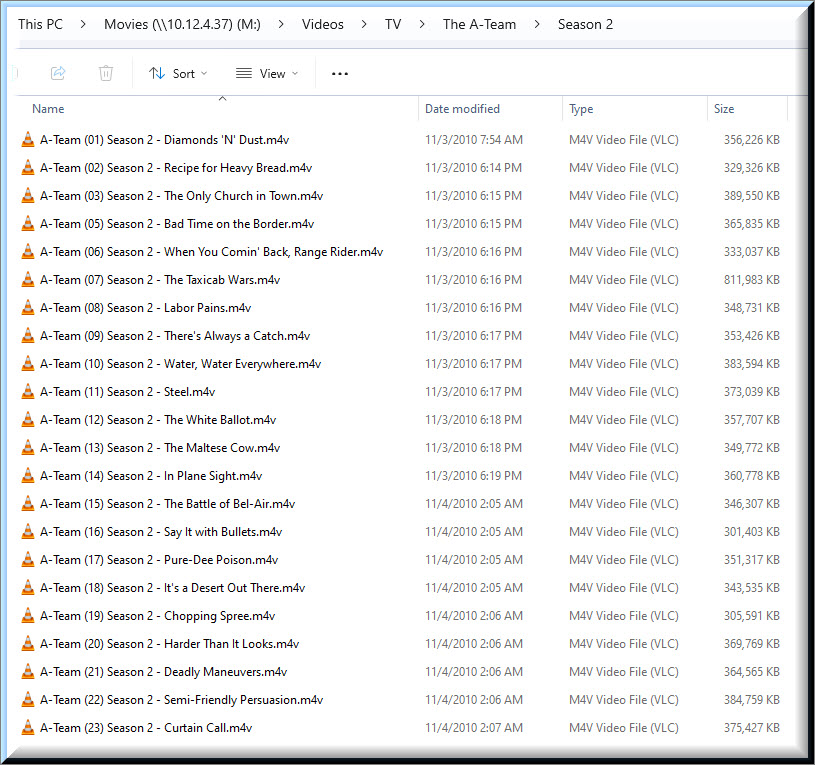Sort by the Name column header
Viewport: 815px width, 765px height.
click(48, 109)
